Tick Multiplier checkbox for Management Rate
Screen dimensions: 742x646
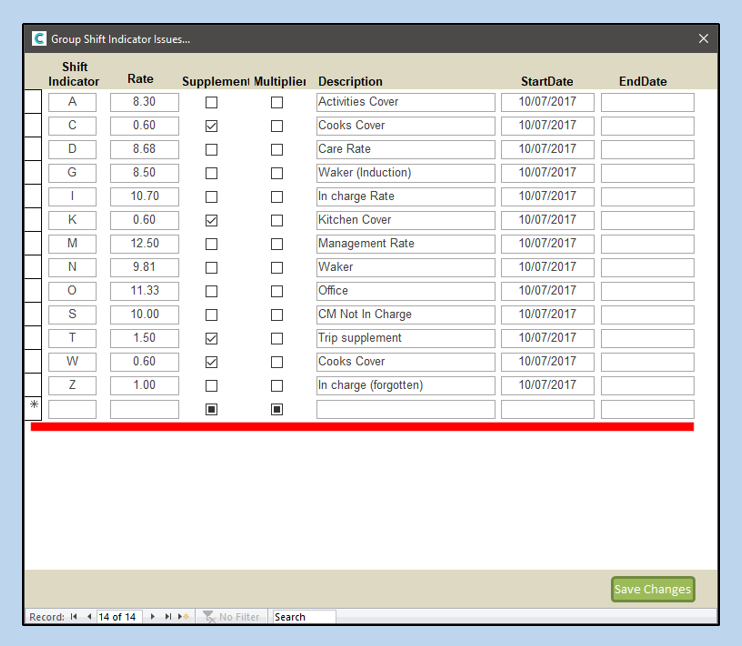coord(277,244)
